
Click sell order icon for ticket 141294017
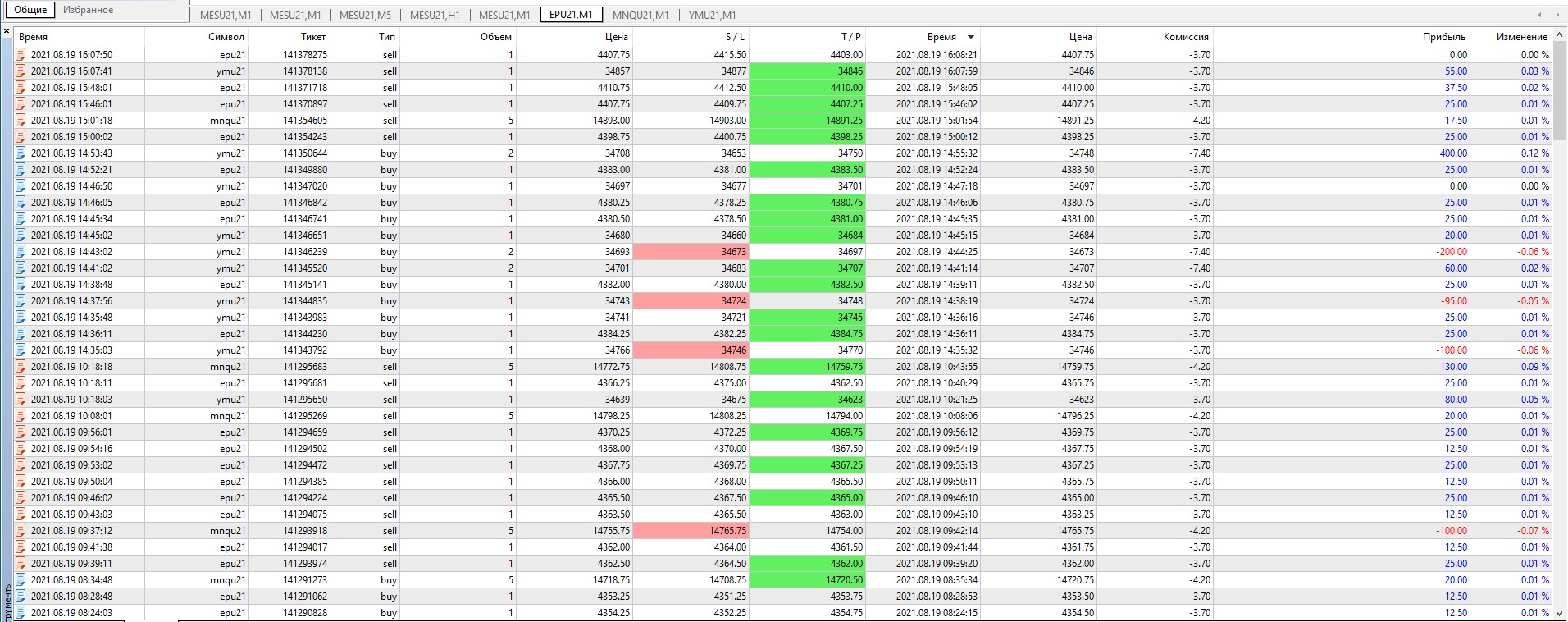coord(21,547)
